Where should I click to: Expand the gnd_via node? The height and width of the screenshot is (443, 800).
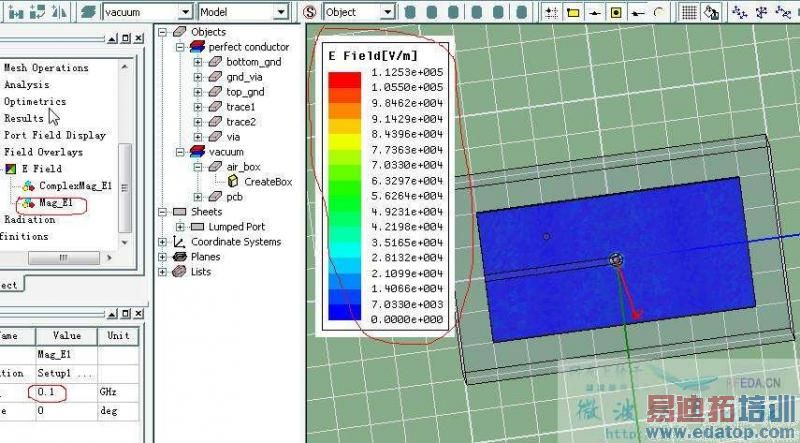click(198, 77)
